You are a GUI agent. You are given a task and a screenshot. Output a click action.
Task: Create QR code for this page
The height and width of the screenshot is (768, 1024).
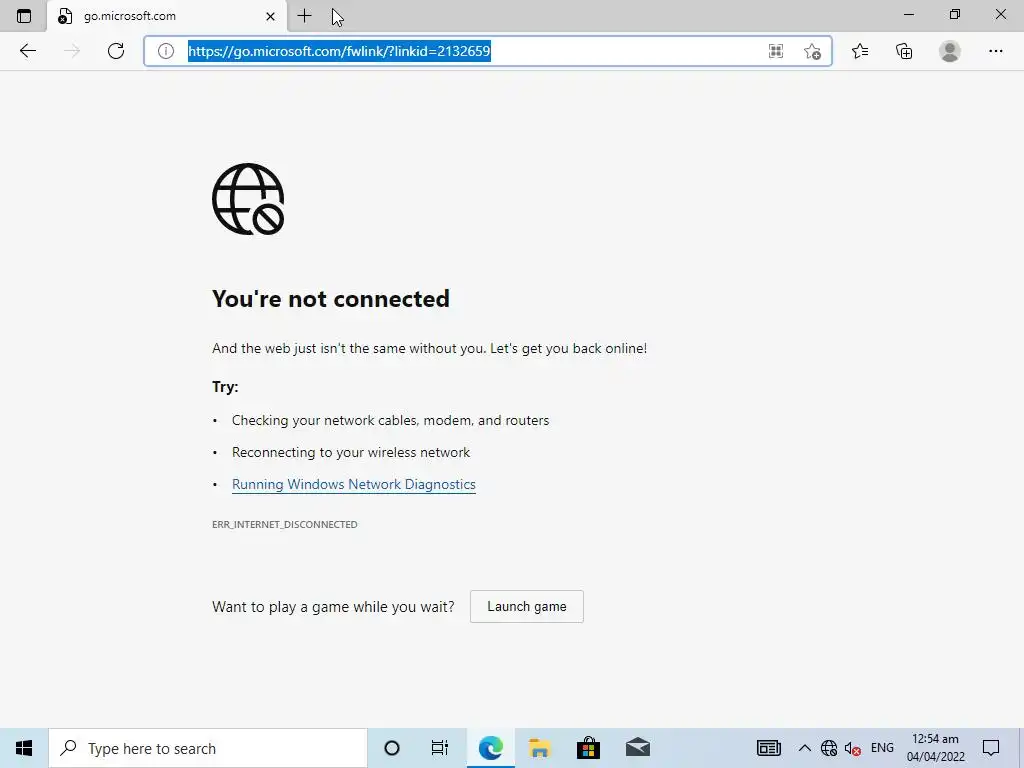click(776, 51)
